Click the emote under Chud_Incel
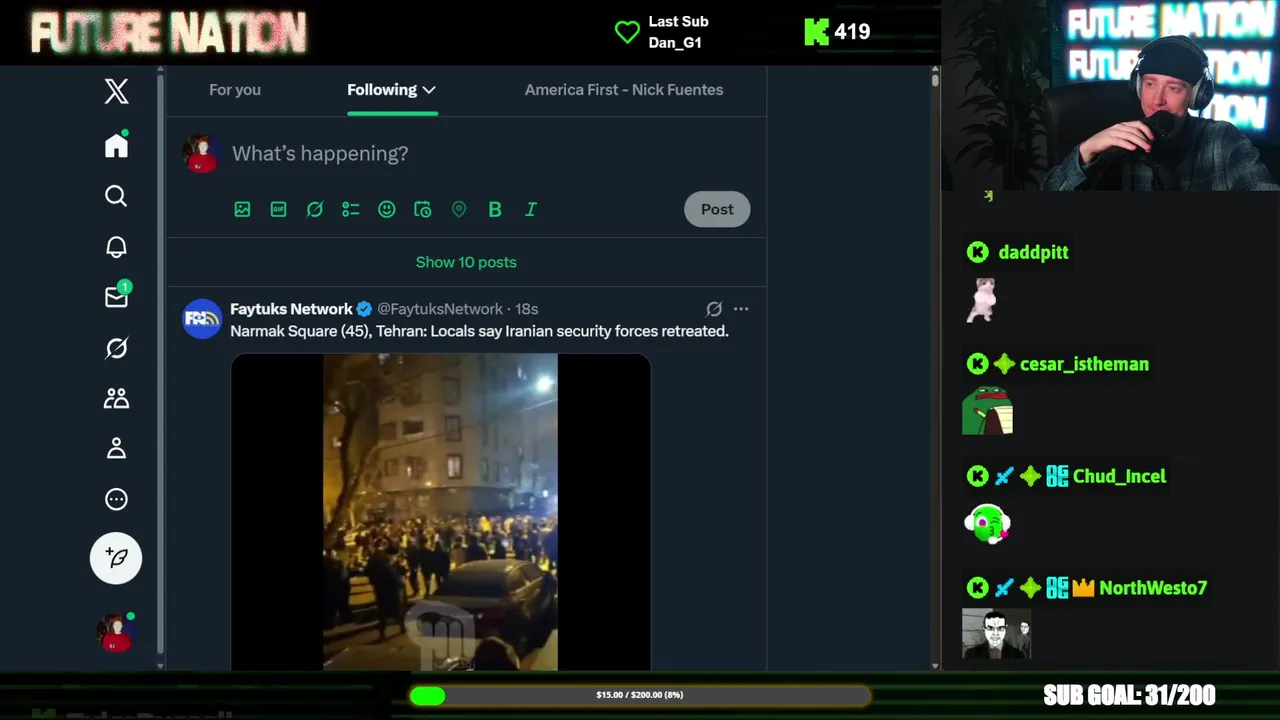The image size is (1280, 720). [988, 523]
